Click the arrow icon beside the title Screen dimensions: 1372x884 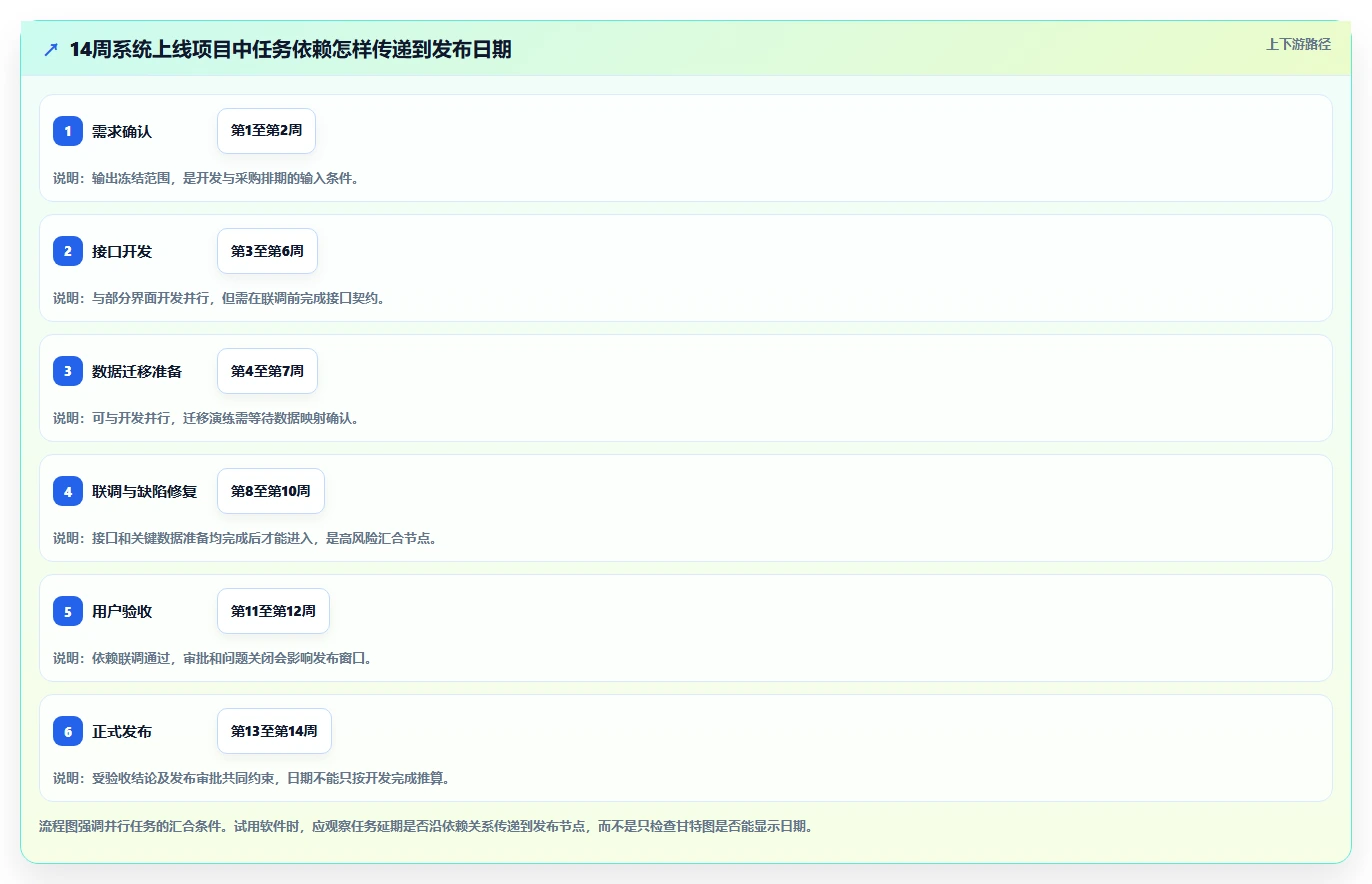click(x=51, y=50)
